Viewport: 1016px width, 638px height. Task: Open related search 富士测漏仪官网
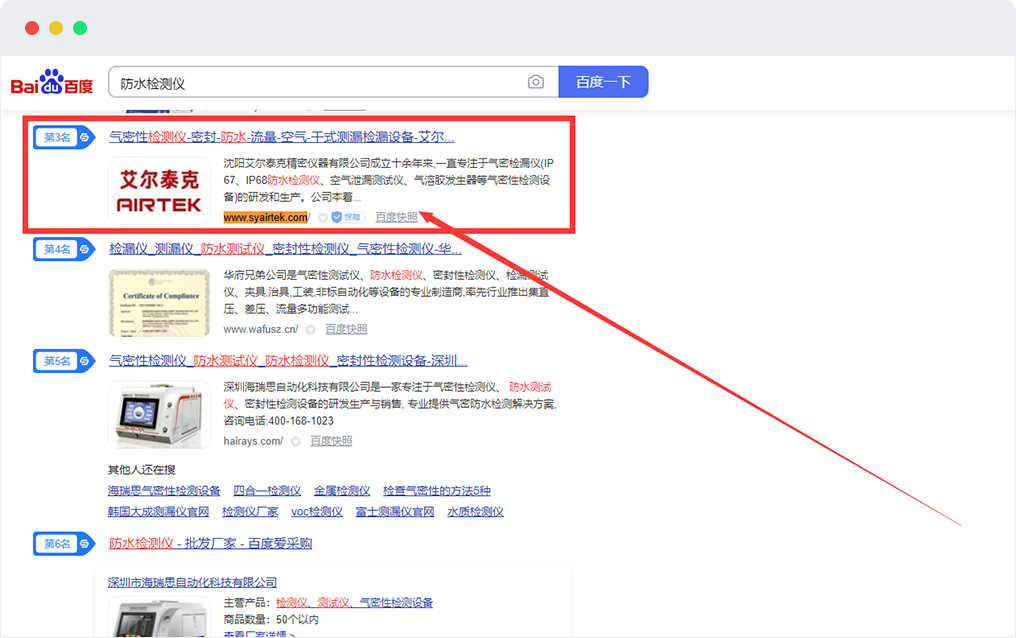pos(395,512)
